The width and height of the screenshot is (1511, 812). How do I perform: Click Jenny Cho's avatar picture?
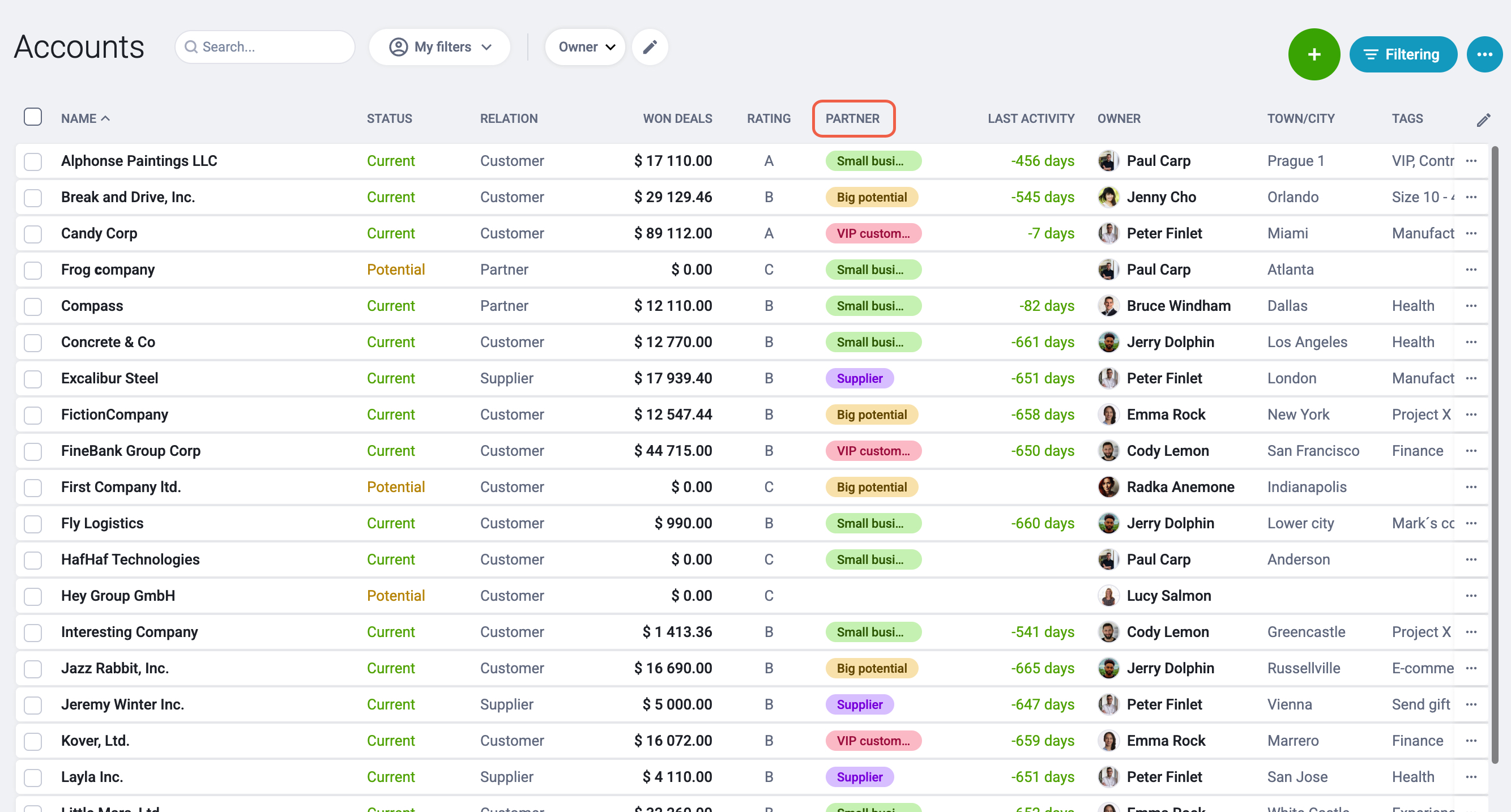point(1108,197)
